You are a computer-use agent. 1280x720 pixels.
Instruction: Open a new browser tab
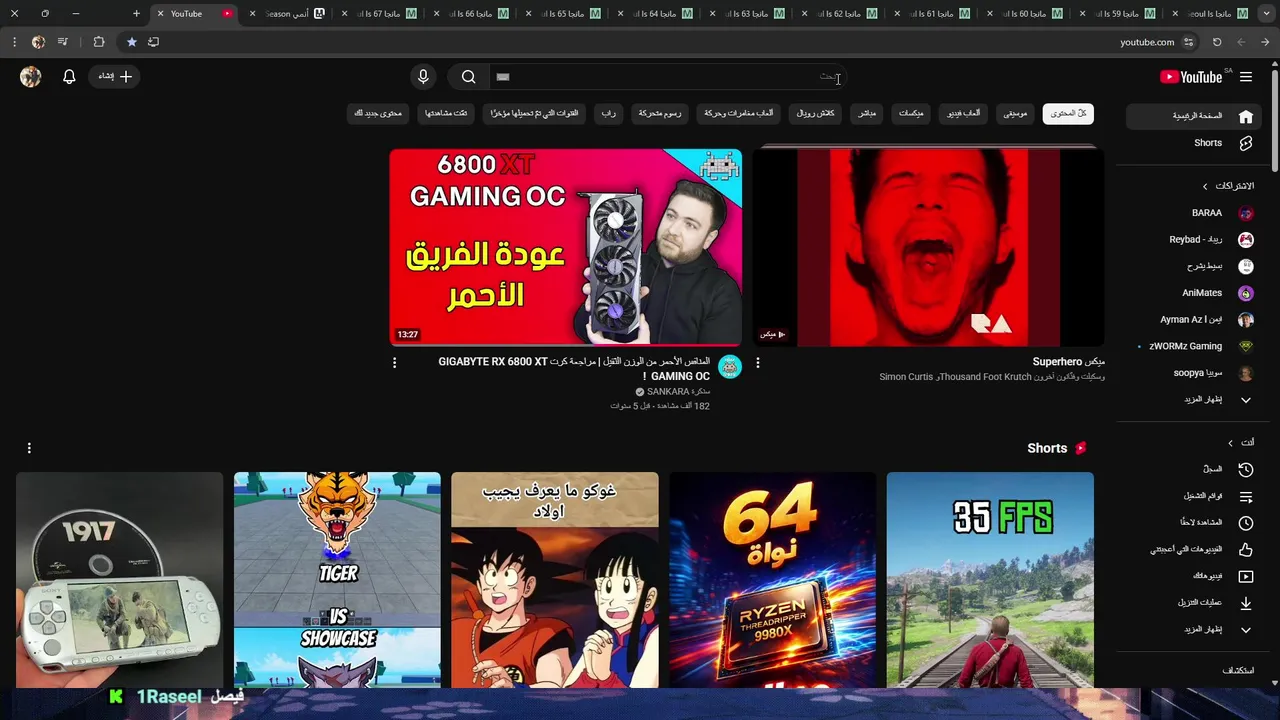point(137,14)
